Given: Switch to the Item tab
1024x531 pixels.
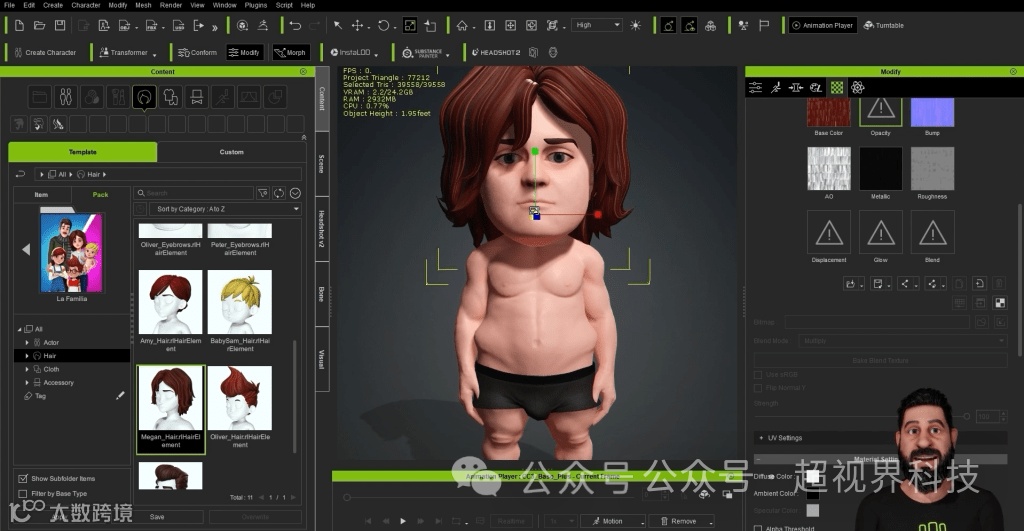Looking at the screenshot, I should (x=41, y=195).
